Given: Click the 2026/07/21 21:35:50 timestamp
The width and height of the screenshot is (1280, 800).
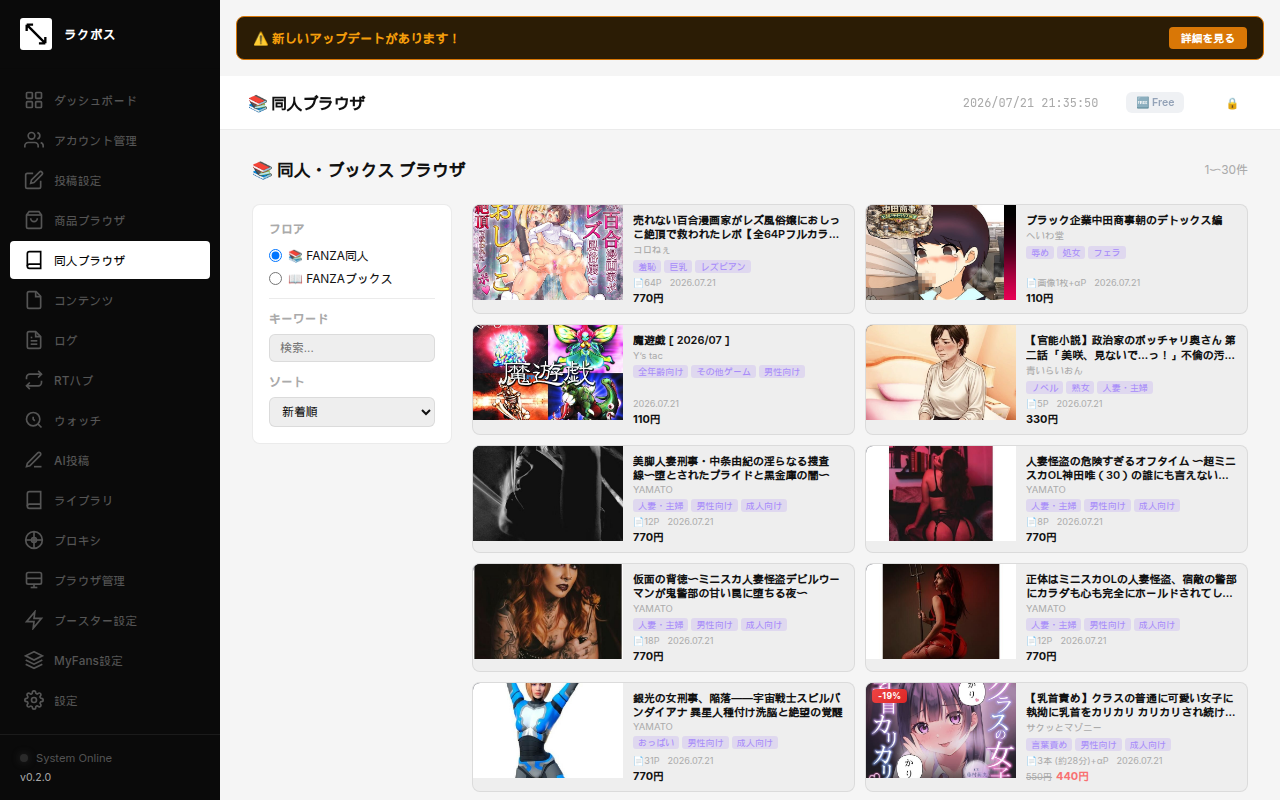Looking at the screenshot, I should [x=1030, y=103].
